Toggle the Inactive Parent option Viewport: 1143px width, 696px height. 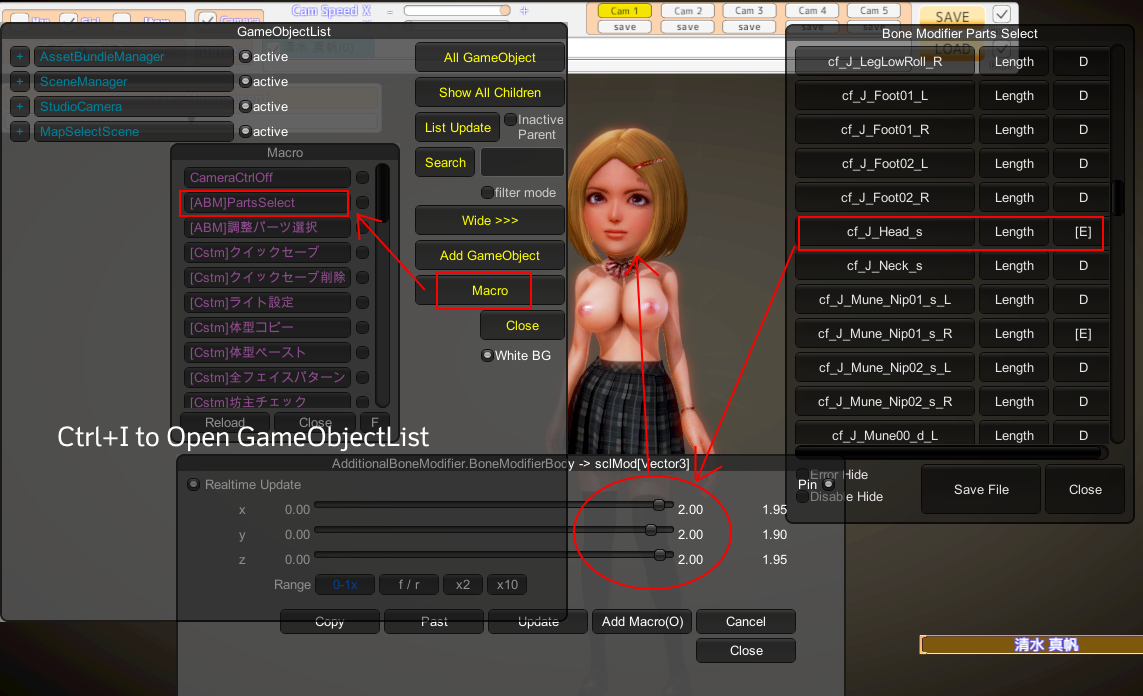(510, 120)
